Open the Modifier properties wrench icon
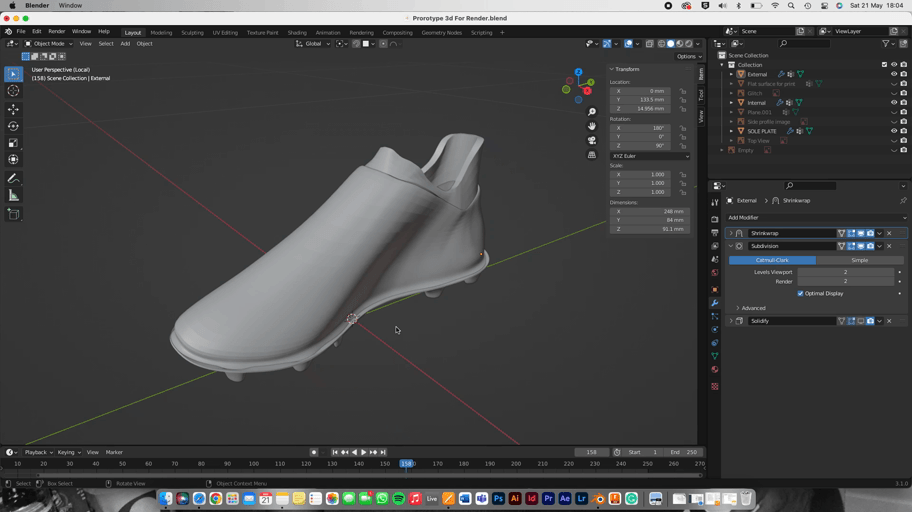 (x=715, y=303)
